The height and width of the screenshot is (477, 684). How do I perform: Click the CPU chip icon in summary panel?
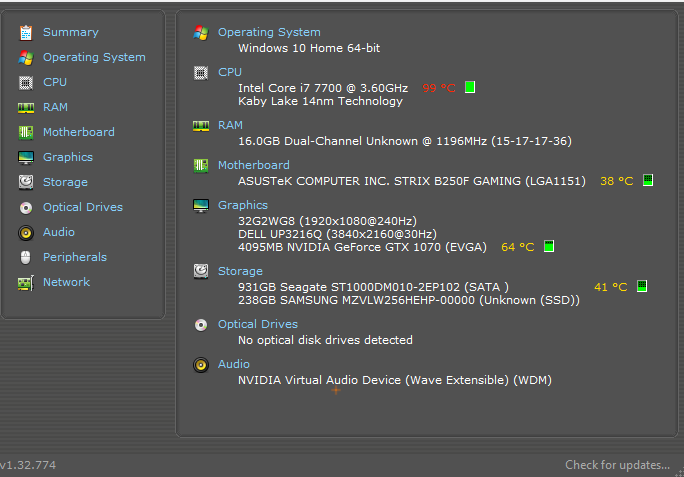point(201,73)
